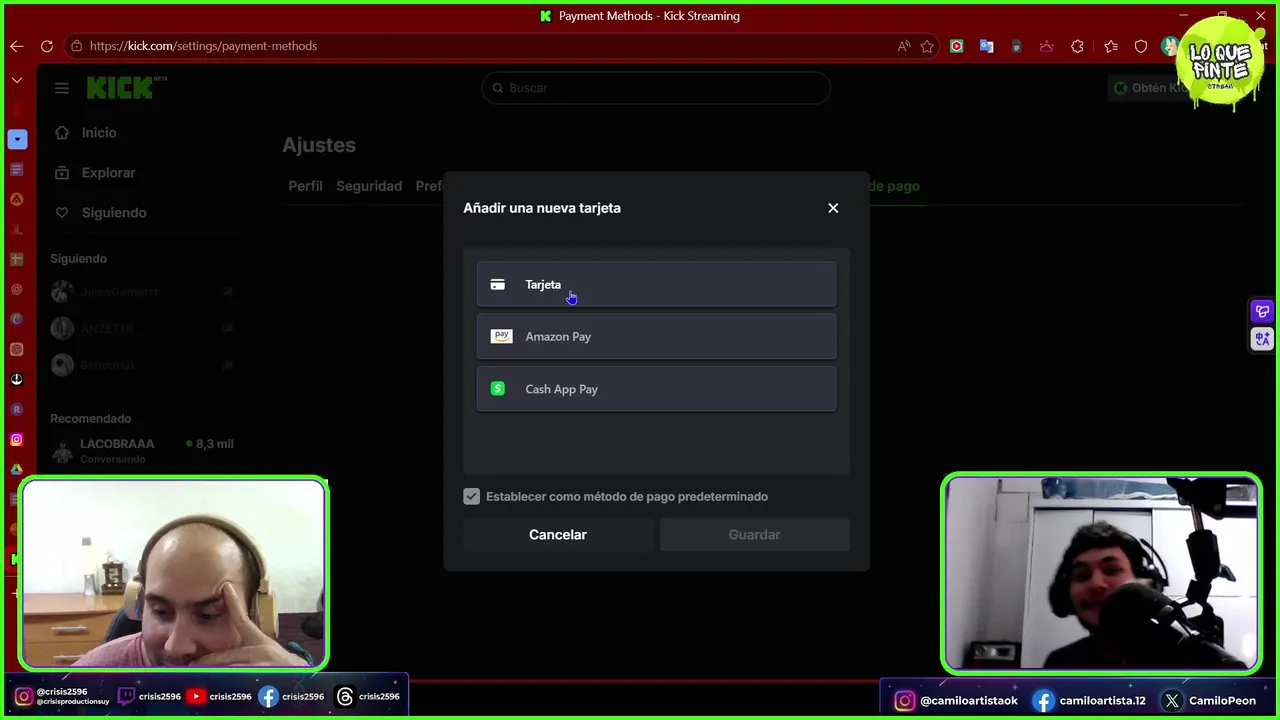This screenshot has width=1280, height=720.
Task: Open the gray document extension icon
Action: click(1017, 46)
